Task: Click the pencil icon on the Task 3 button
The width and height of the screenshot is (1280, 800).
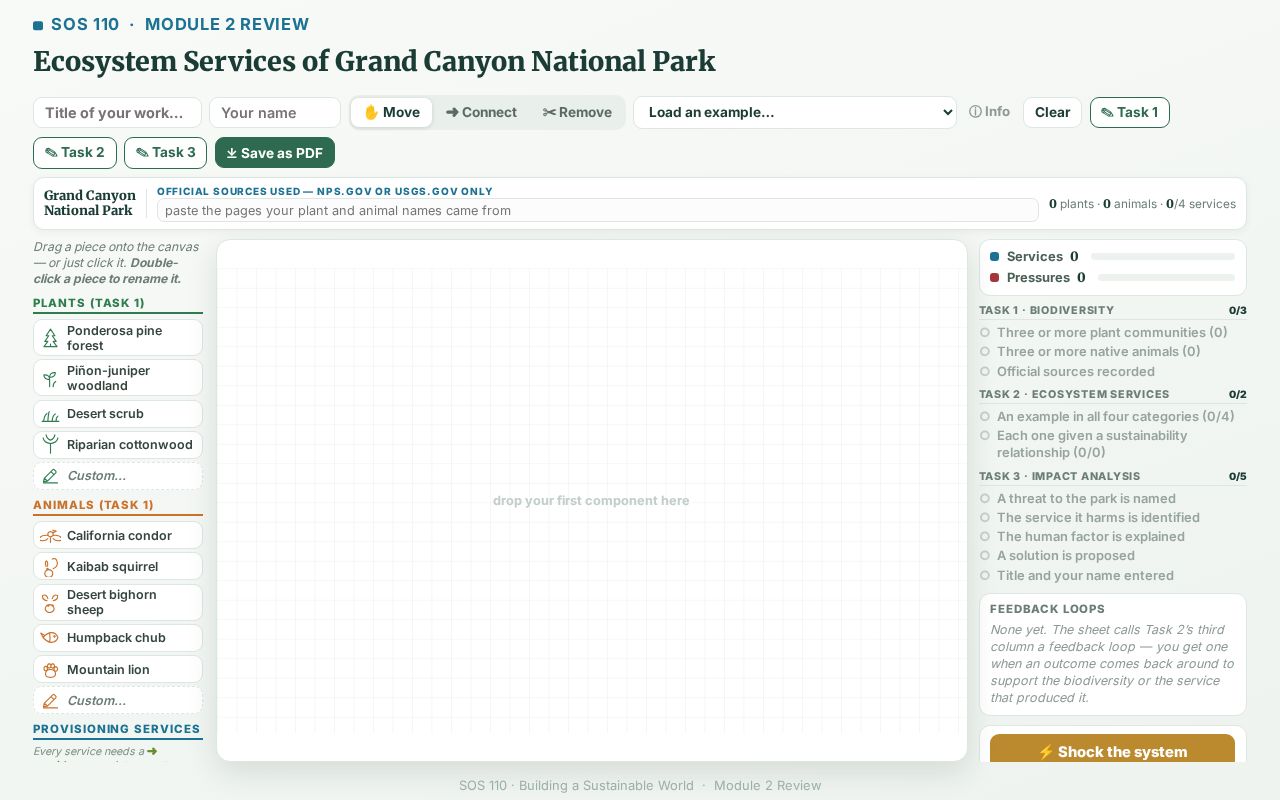Action: pyautogui.click(x=142, y=153)
